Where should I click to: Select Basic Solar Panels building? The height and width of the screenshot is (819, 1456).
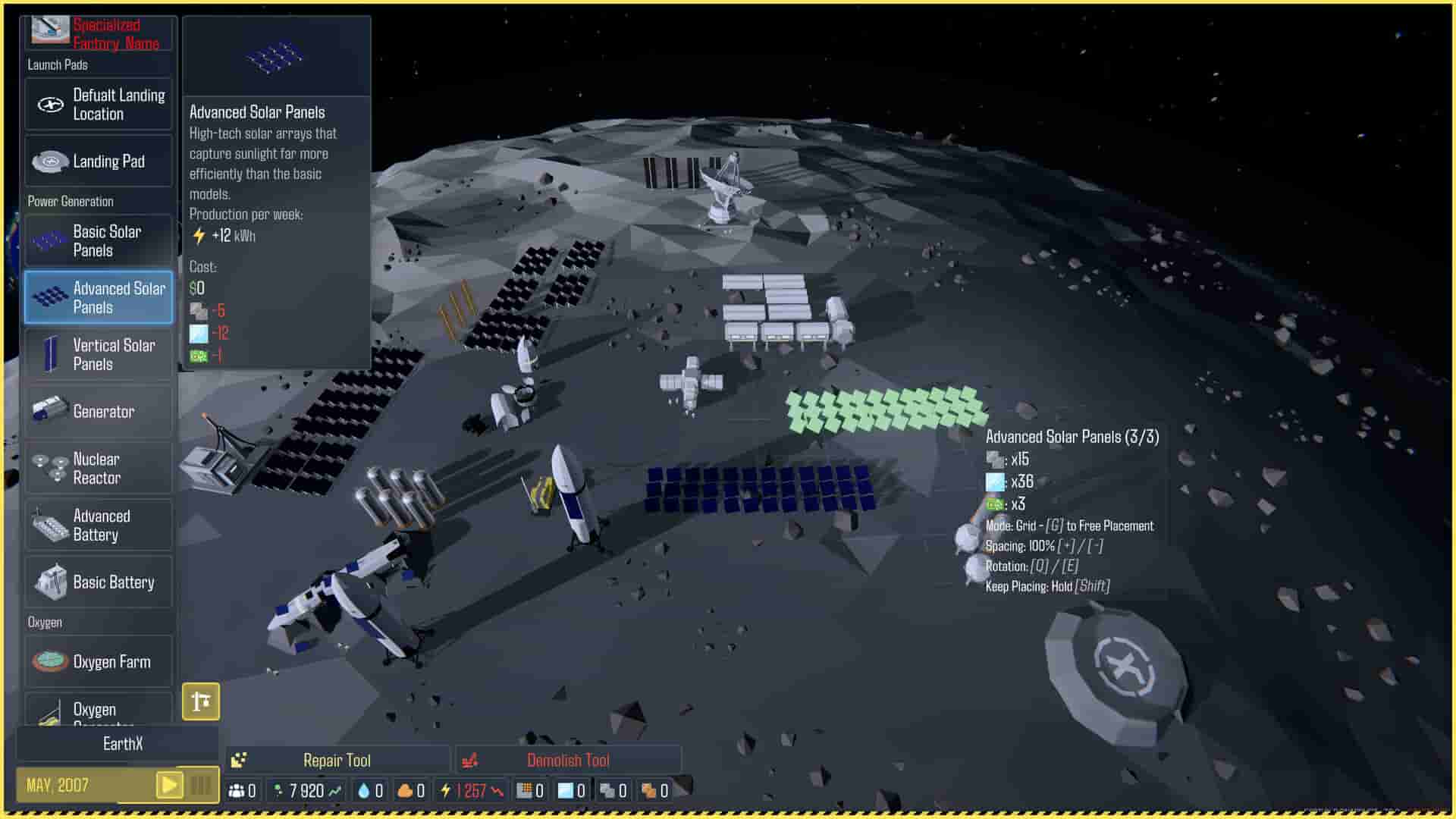99,241
